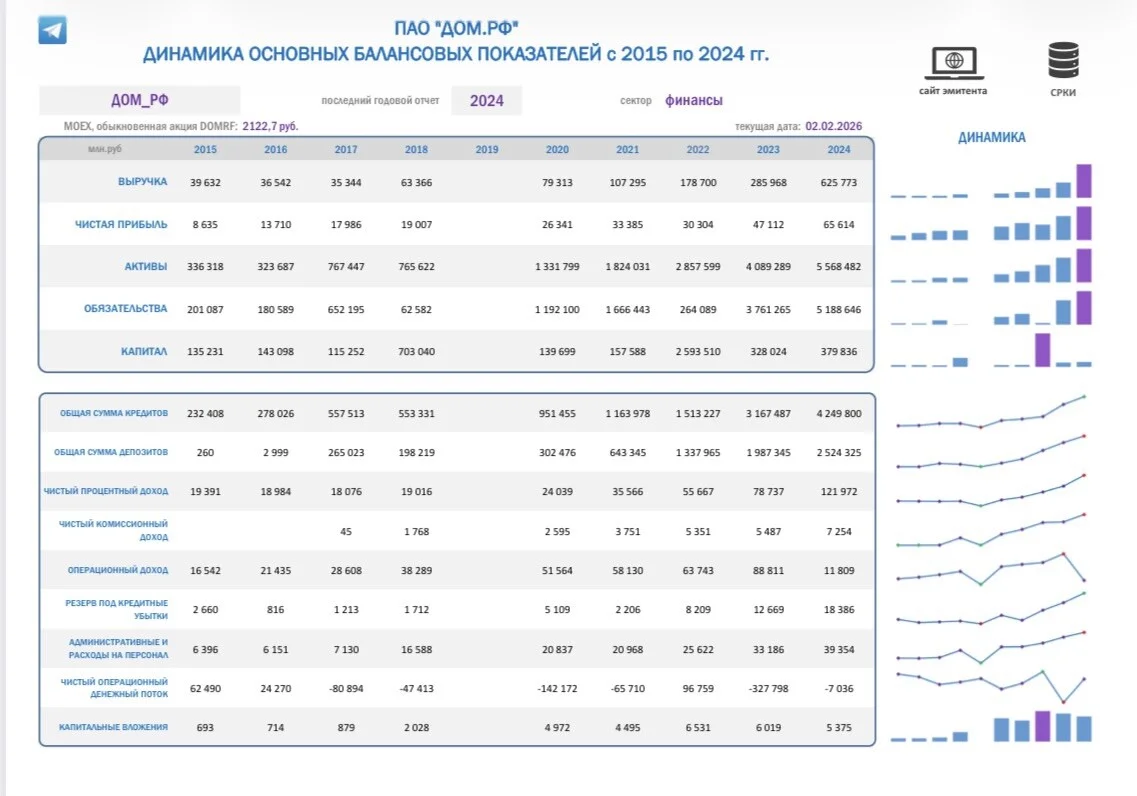Click the КАПИТАЛ row label
Viewport: 1137px width, 796px height.
(x=144, y=351)
